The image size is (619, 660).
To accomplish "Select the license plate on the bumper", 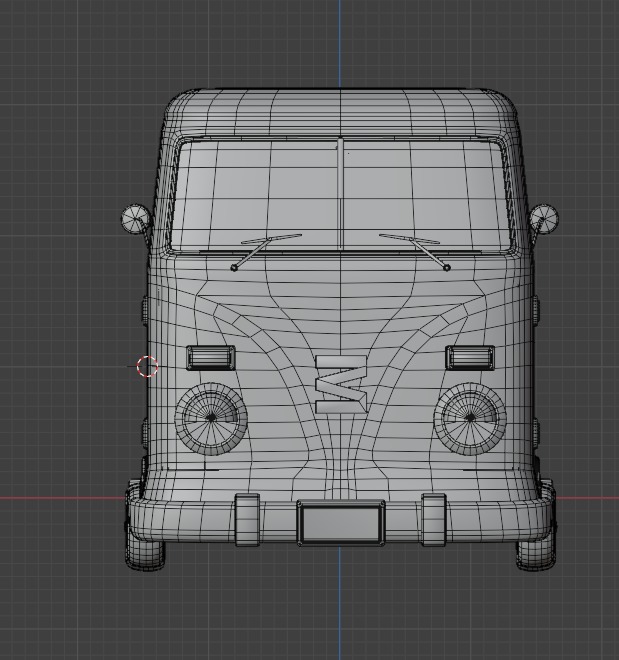I will pos(341,523).
